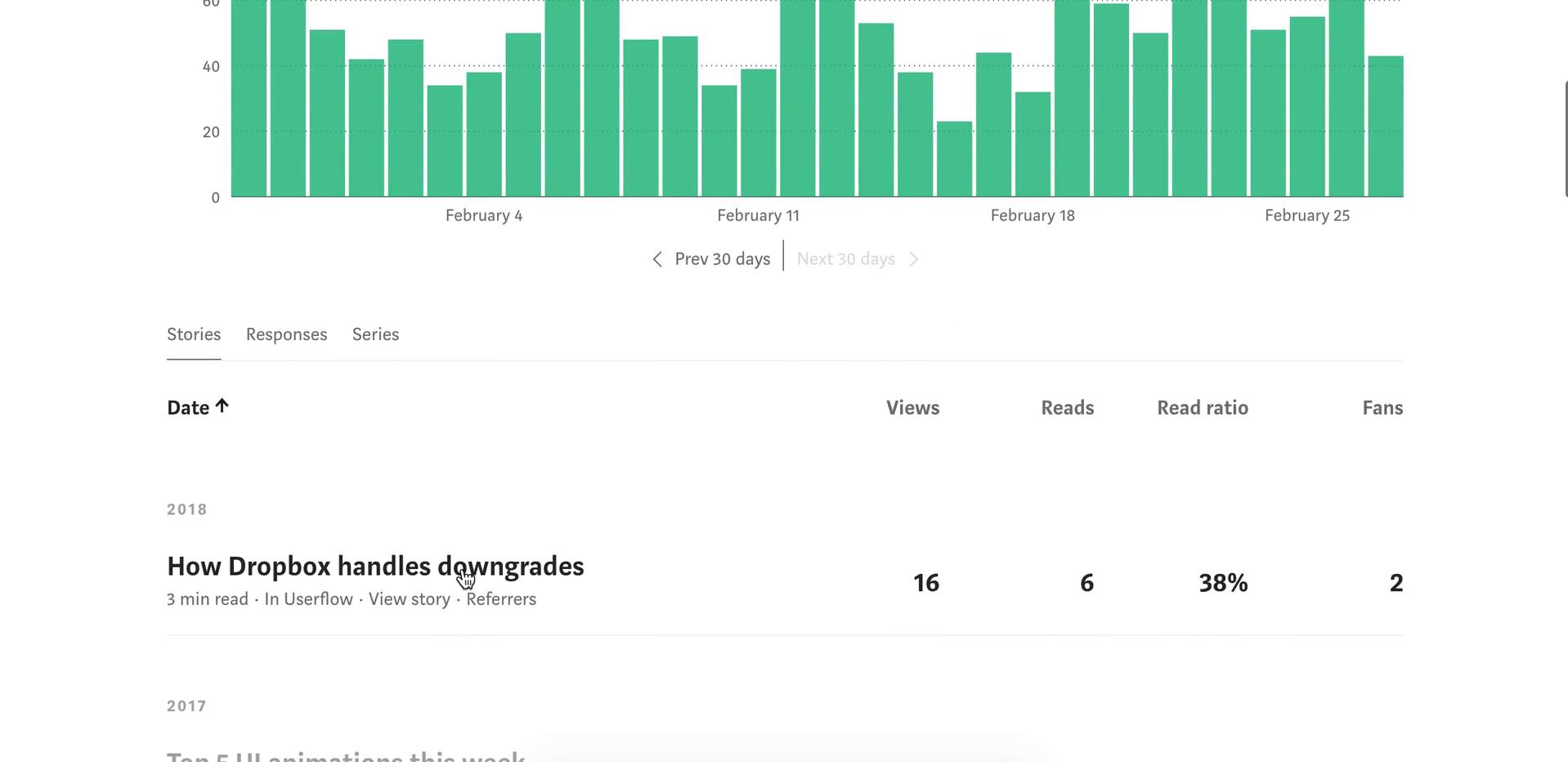This screenshot has height=762, width=1568.
Task: Click the February 11 axis label
Action: click(x=758, y=216)
